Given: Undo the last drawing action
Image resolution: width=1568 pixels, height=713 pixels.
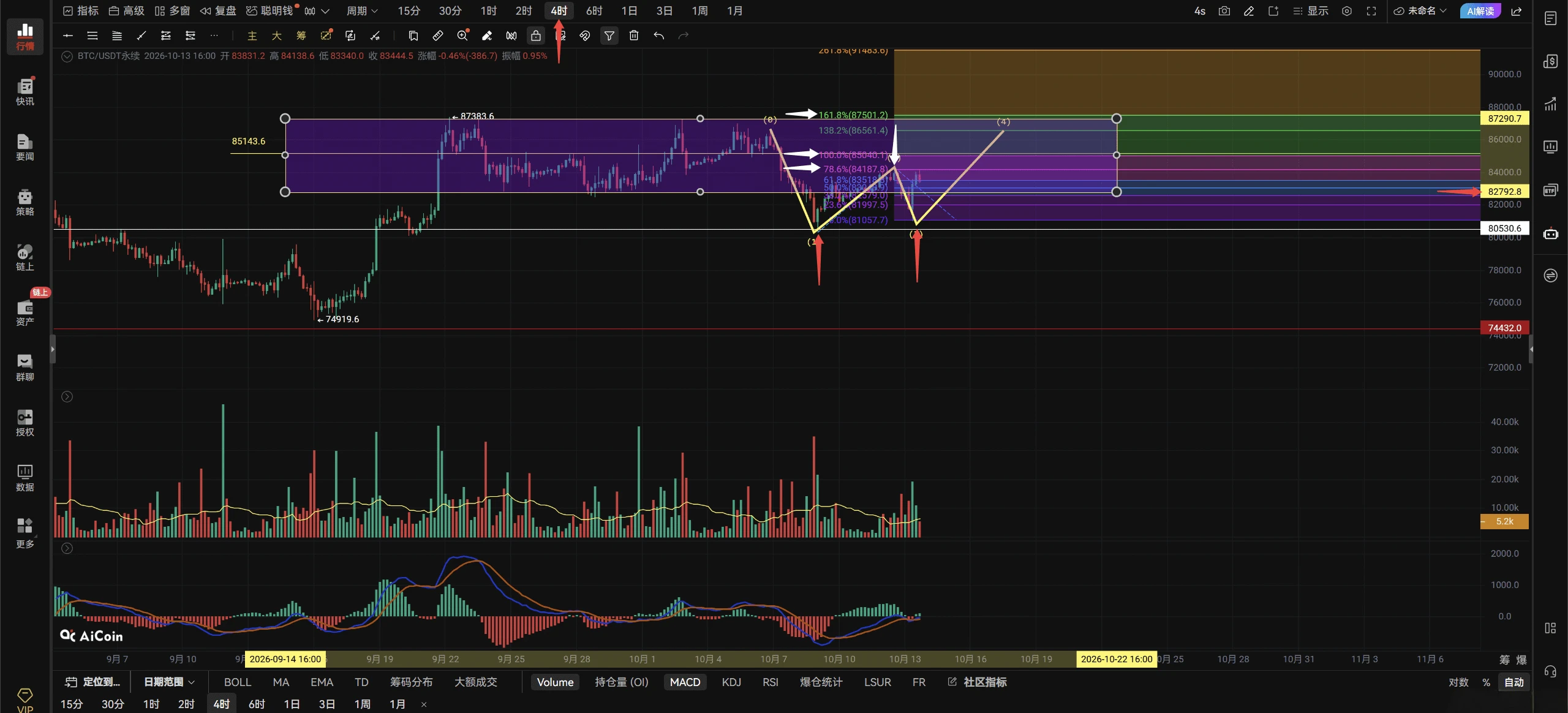Looking at the screenshot, I should 658,36.
